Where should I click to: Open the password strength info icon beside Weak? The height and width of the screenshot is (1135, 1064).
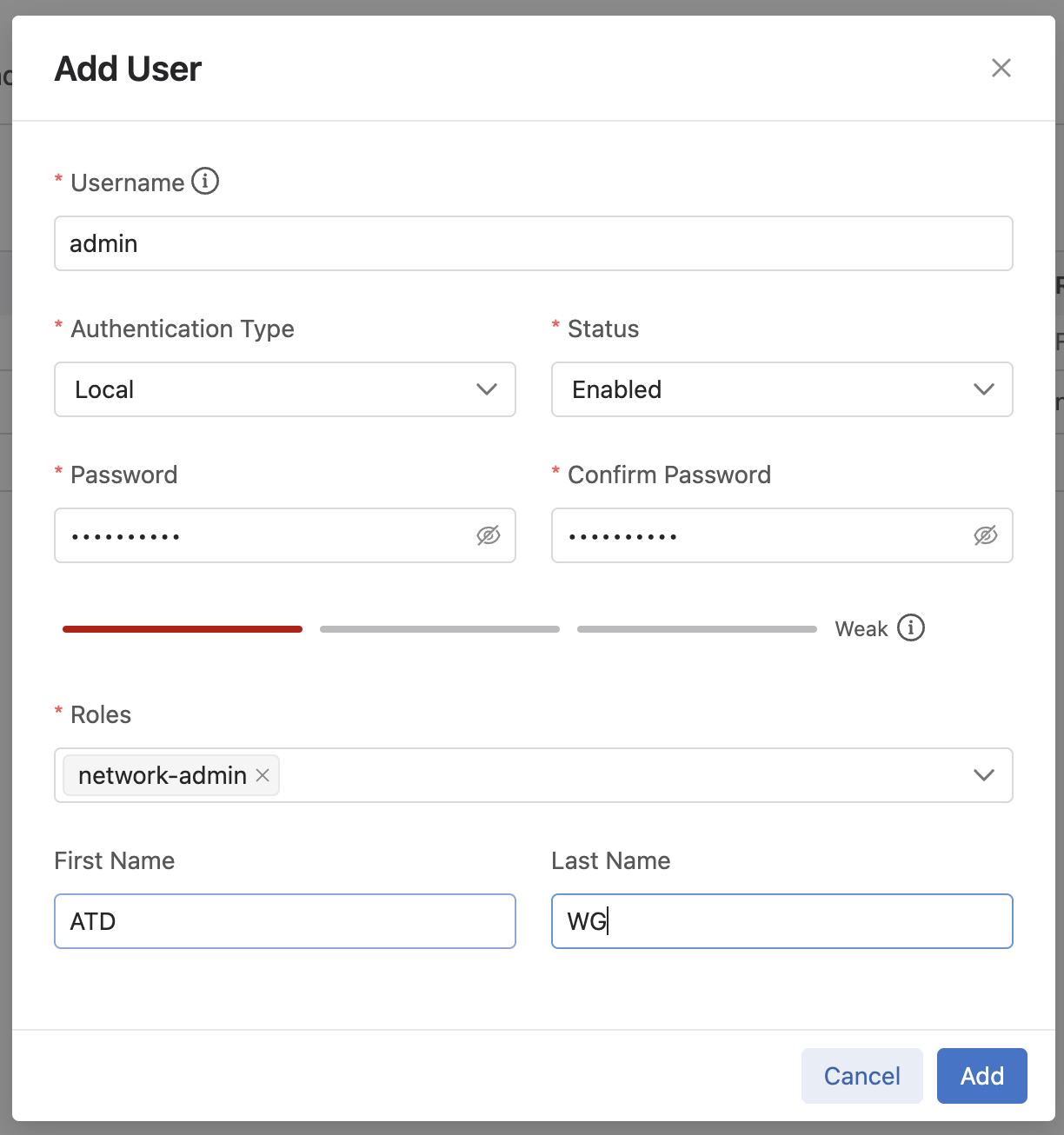911,627
